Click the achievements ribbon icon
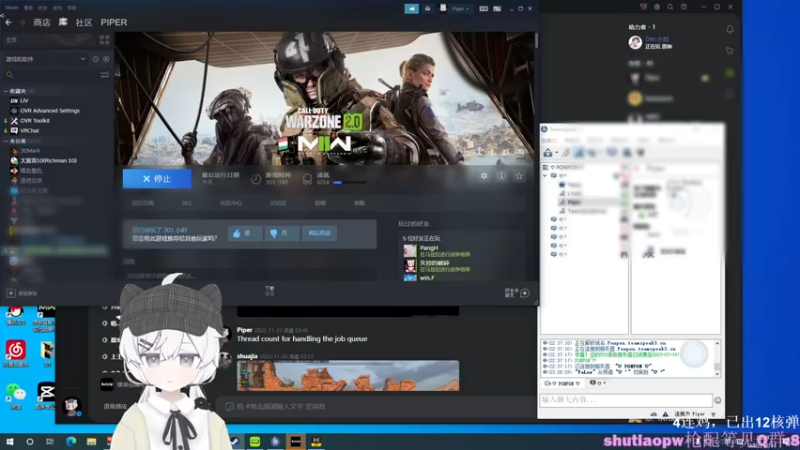 pyautogui.click(x=307, y=179)
